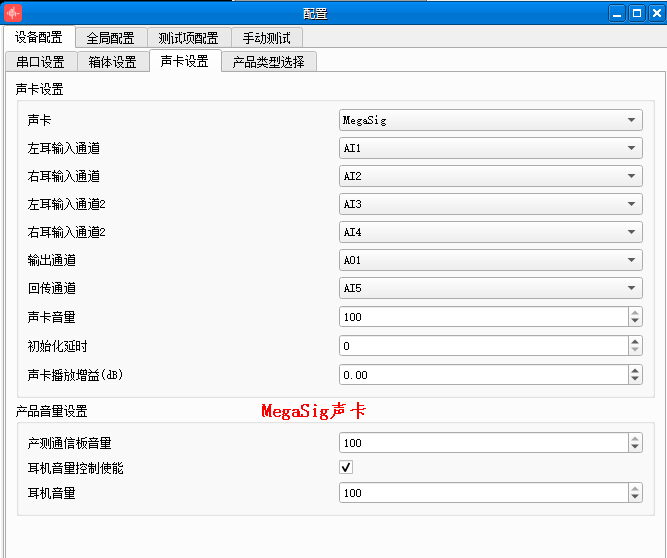Click the 耳机音量 input field
Screen dimensions: 667x558
(x=484, y=493)
